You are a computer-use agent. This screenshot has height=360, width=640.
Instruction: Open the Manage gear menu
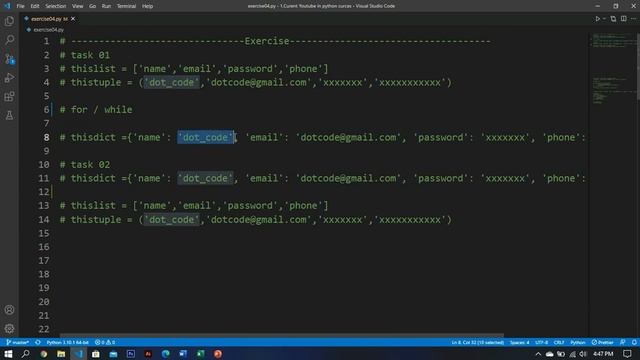pos(9,328)
